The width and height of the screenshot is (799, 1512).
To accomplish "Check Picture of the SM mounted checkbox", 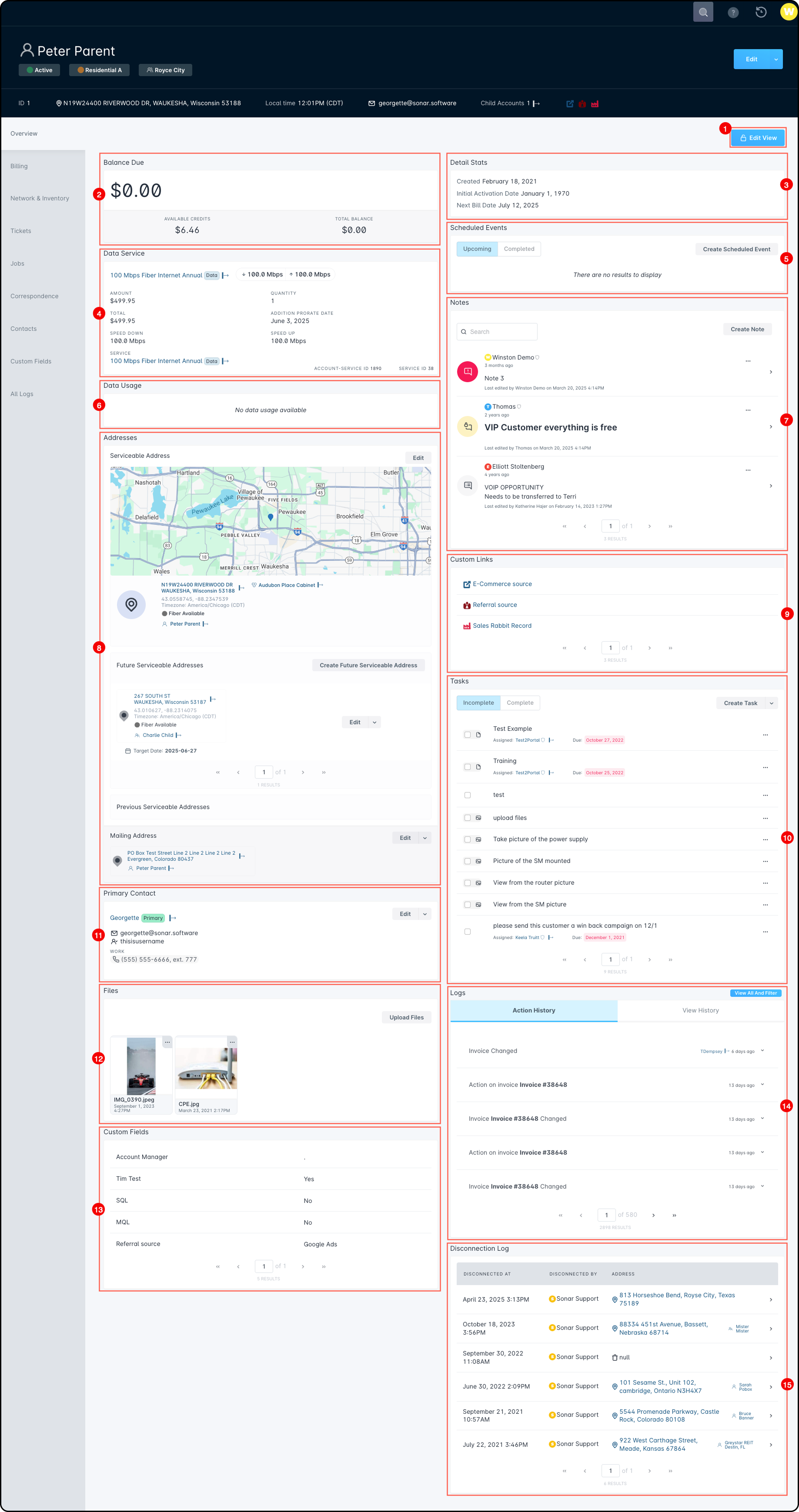I will 467,861.
